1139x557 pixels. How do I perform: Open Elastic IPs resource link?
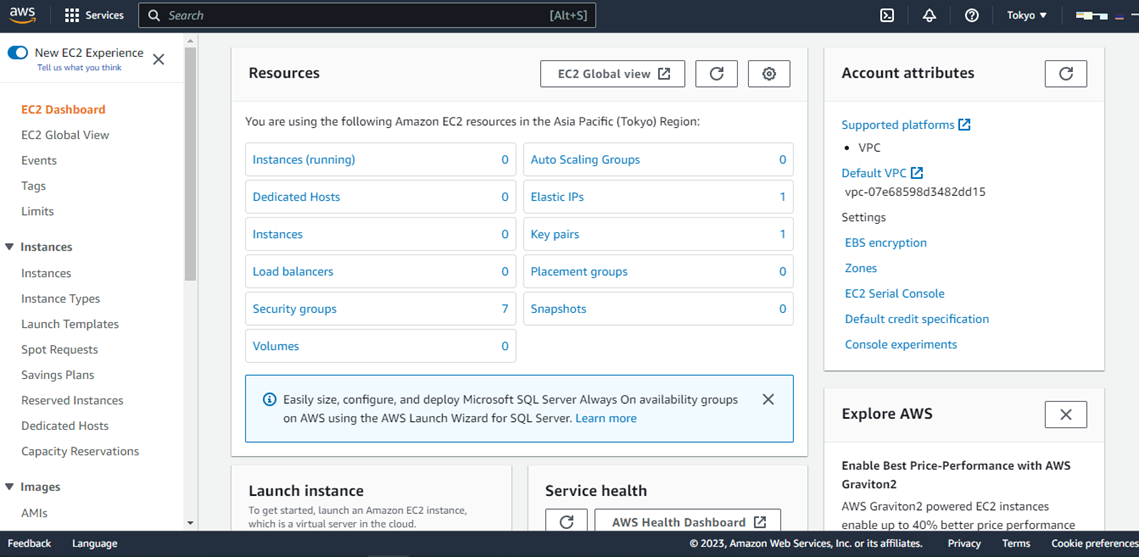point(557,197)
